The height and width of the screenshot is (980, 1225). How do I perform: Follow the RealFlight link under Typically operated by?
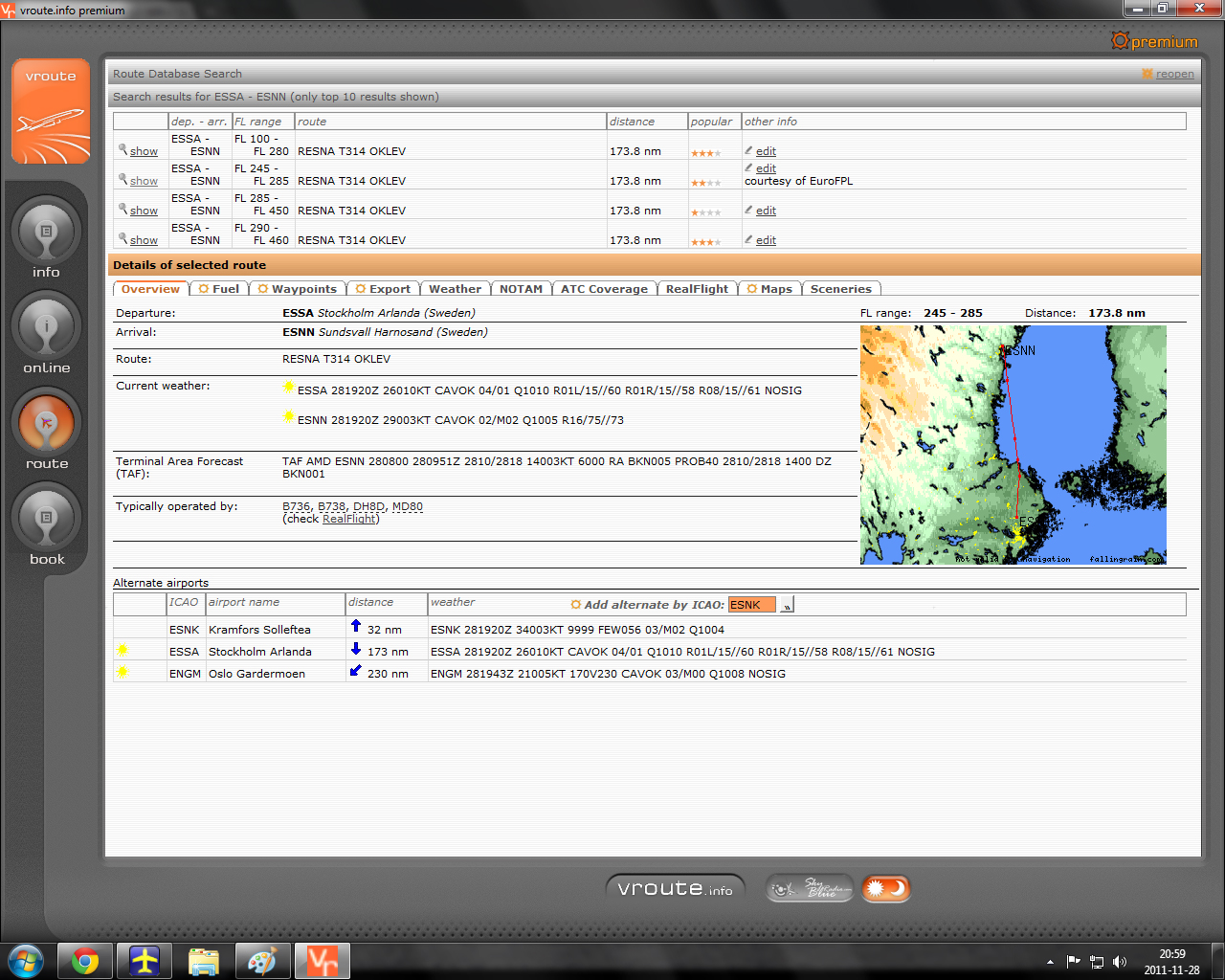[x=349, y=519]
